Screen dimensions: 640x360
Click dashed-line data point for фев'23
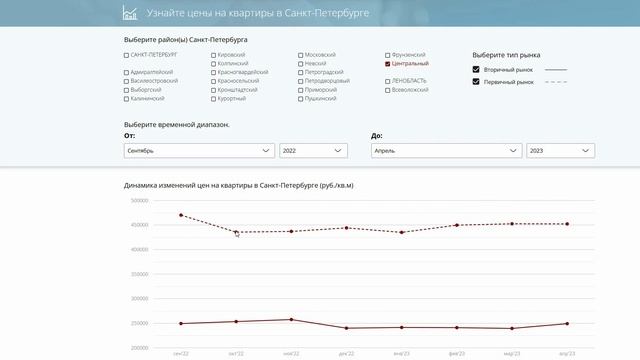[457, 225]
